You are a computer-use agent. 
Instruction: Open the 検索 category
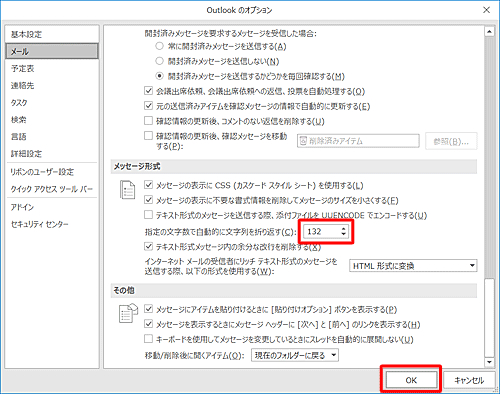(52, 120)
